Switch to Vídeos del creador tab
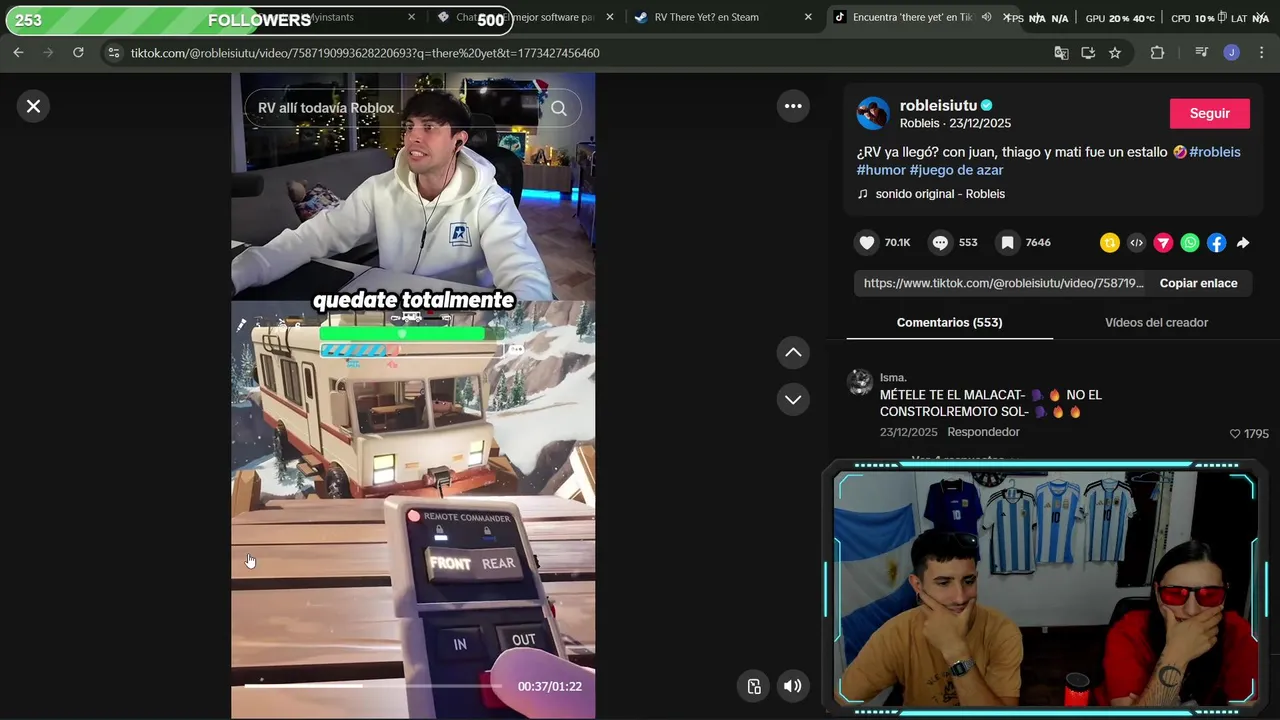This screenshot has width=1280, height=720. point(1156,322)
